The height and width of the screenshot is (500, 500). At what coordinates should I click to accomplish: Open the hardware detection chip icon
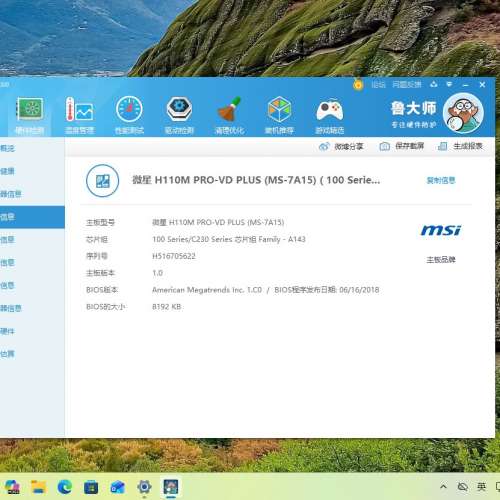(x=30, y=115)
